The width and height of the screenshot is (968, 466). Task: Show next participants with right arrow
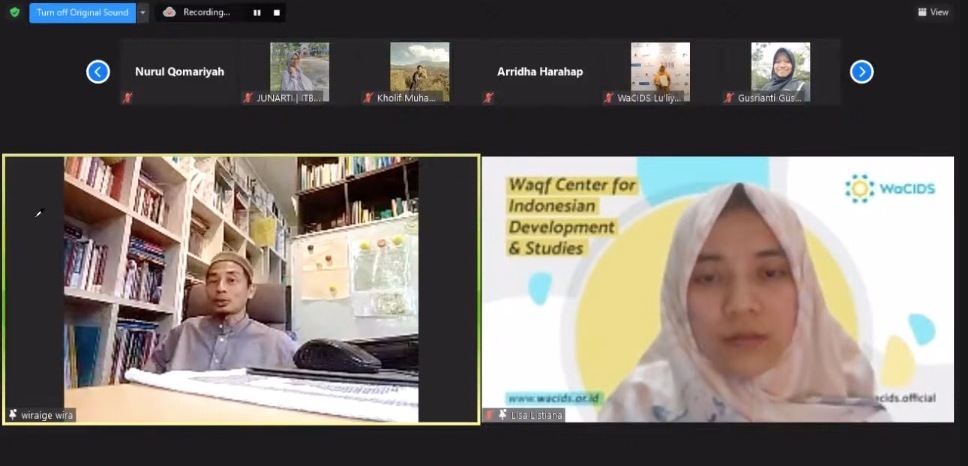(862, 72)
